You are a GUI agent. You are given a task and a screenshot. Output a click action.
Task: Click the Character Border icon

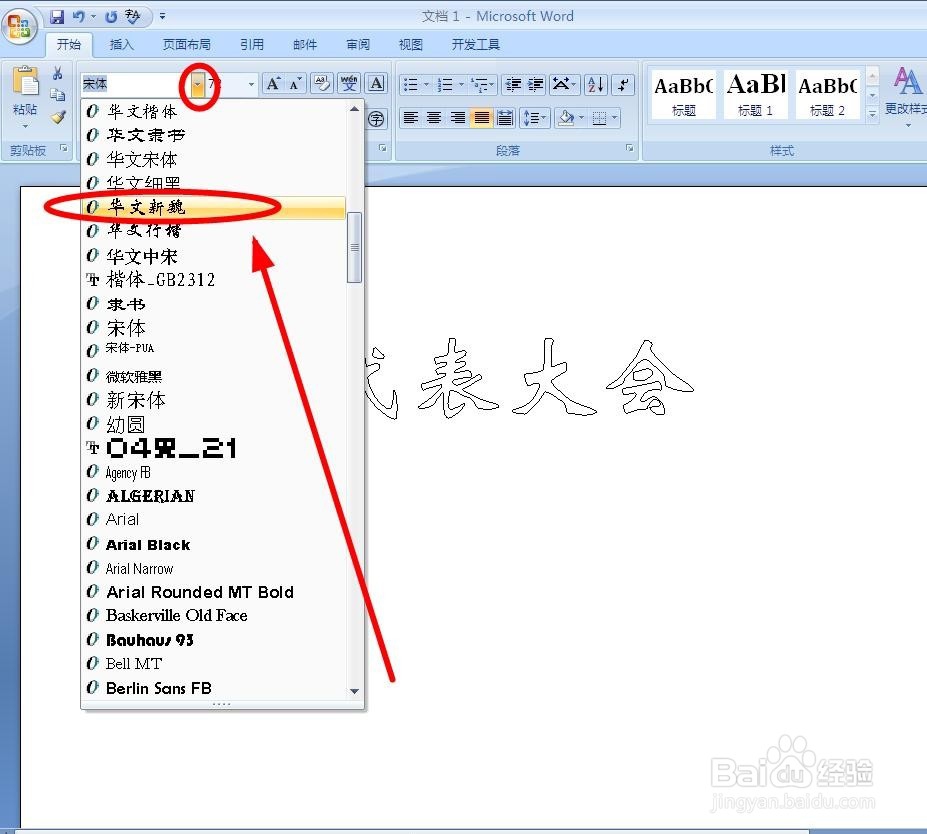pyautogui.click(x=376, y=83)
